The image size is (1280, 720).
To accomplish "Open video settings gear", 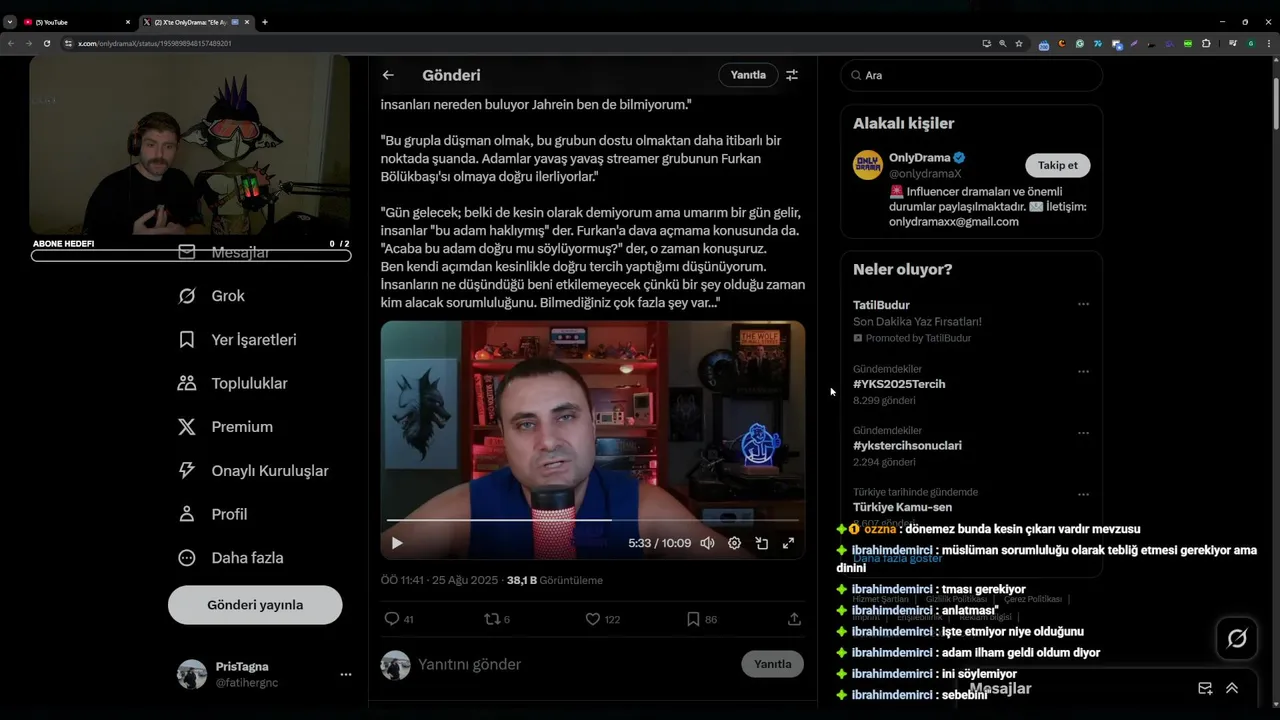I will pos(734,543).
